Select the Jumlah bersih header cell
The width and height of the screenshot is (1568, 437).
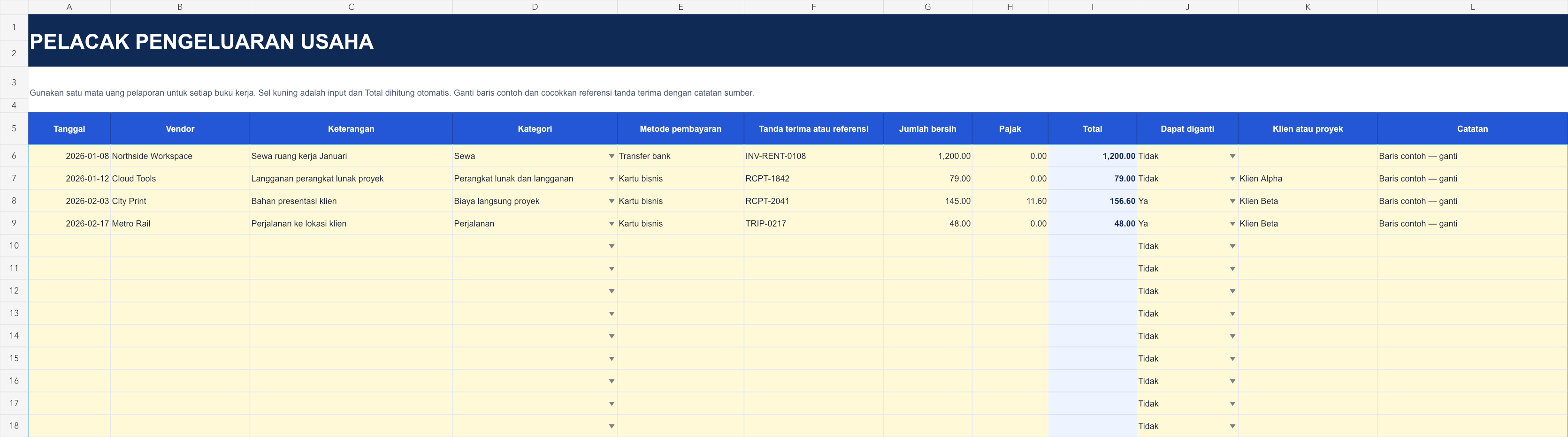click(x=928, y=128)
